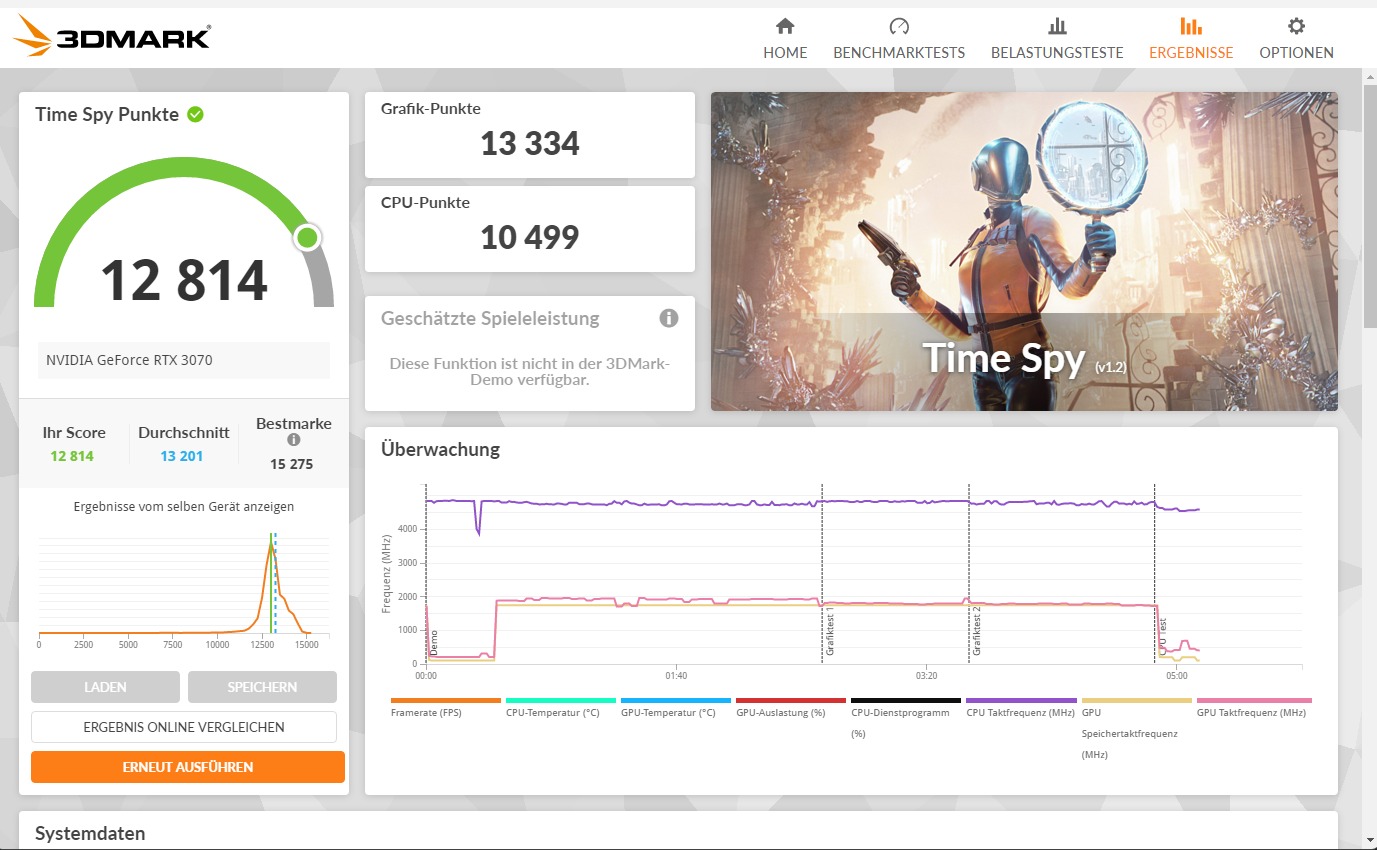Toggle the GPU Speichertaktfrequenz (MHz) legend entry

pyautogui.click(x=1136, y=728)
